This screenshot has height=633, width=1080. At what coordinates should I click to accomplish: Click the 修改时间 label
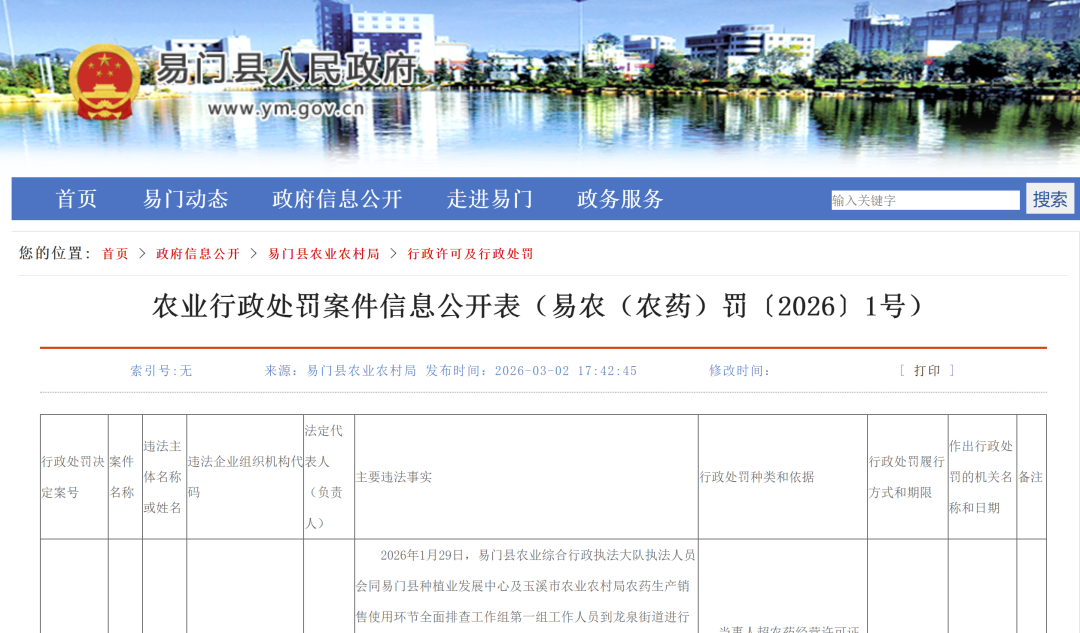(739, 371)
